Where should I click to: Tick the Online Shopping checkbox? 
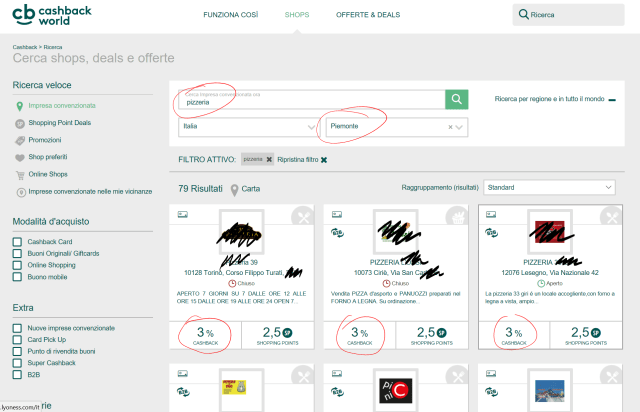pyautogui.click(x=17, y=265)
